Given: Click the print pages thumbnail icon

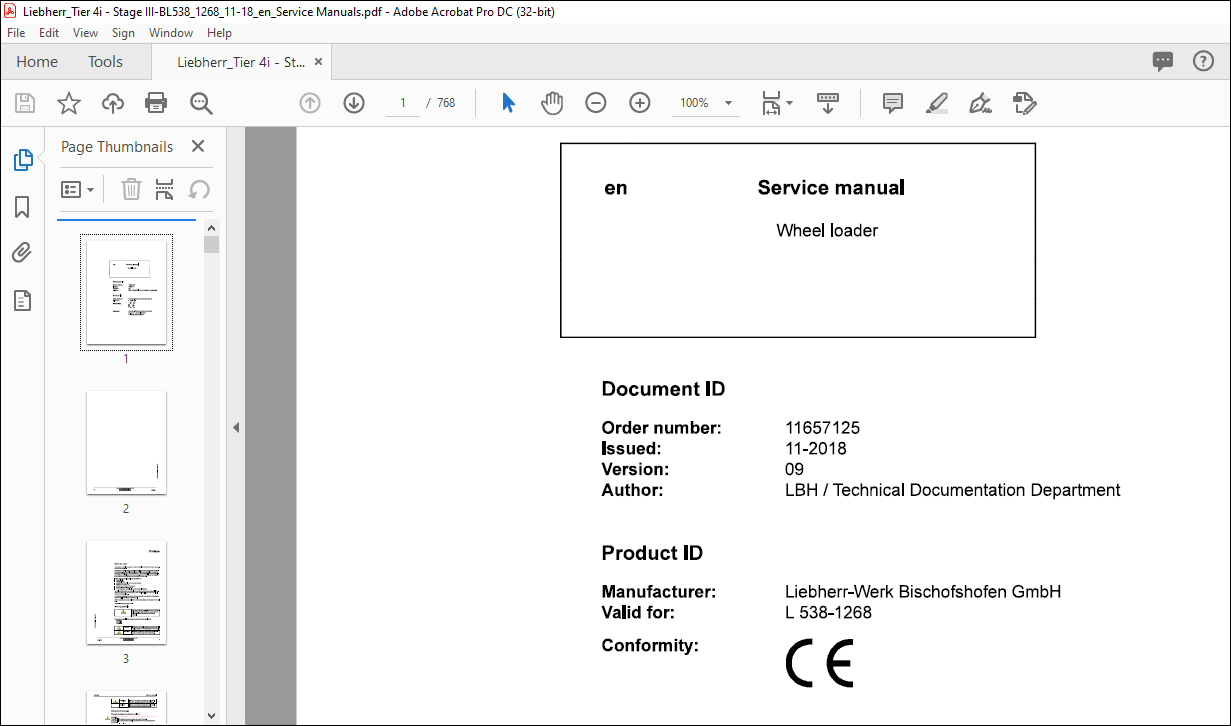Looking at the screenshot, I should point(165,189).
